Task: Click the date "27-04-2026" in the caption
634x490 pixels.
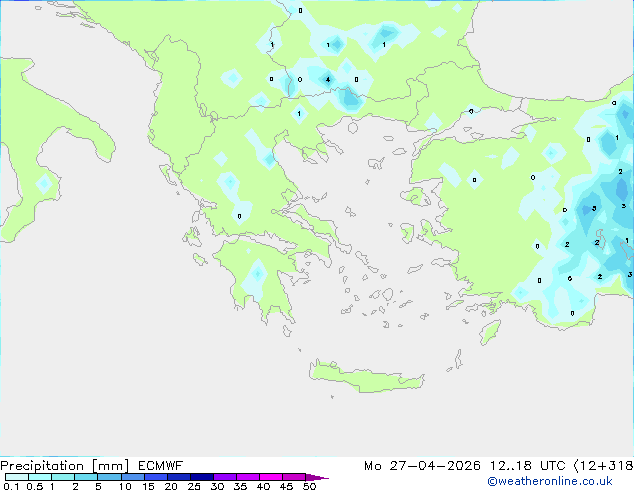Action: pos(435,466)
